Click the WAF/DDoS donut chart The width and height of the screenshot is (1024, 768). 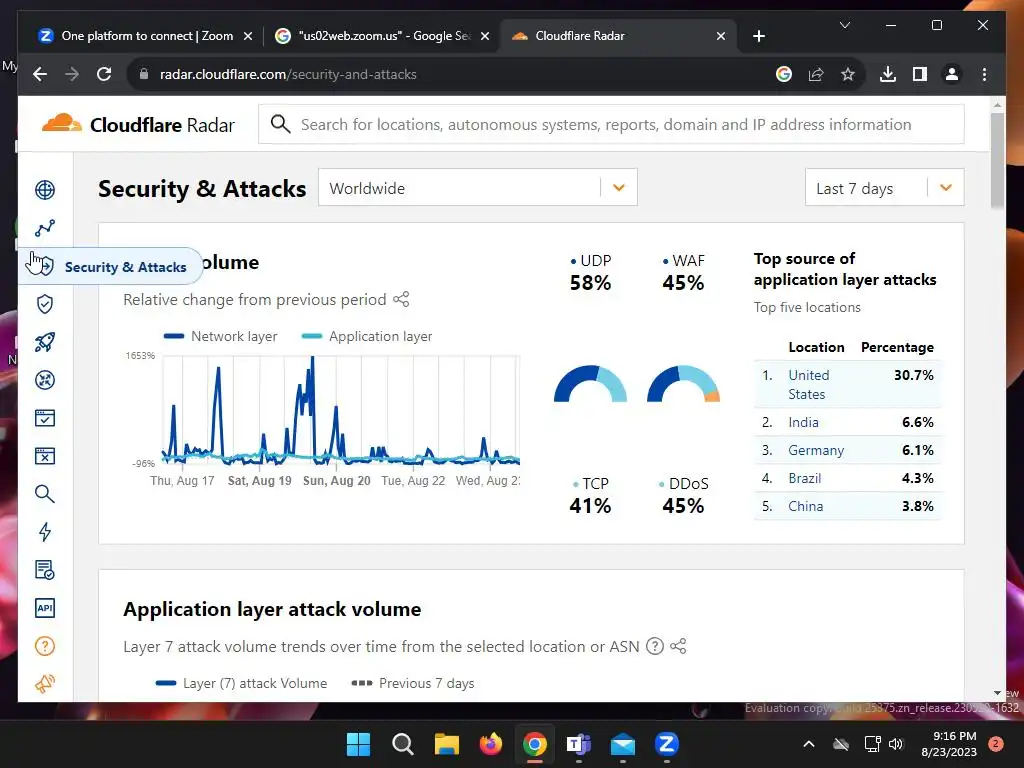tap(683, 383)
